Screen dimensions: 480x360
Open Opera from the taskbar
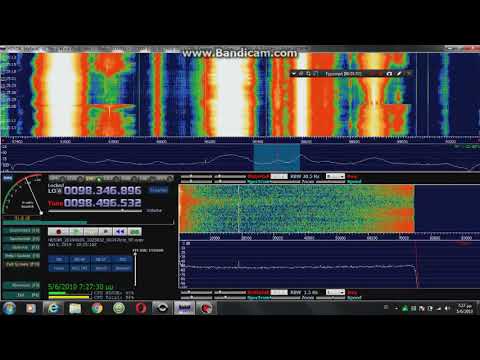click(x=141, y=308)
